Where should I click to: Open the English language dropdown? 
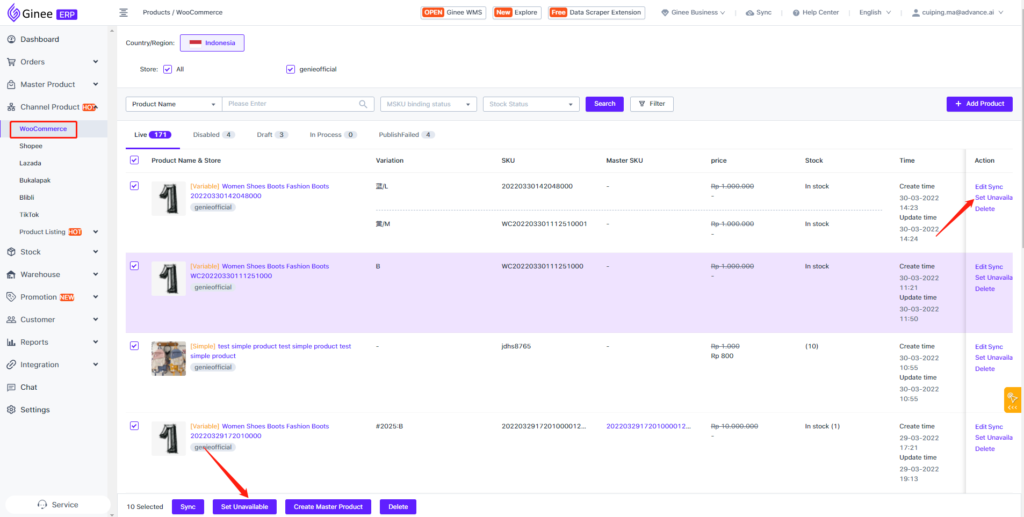[x=874, y=12]
